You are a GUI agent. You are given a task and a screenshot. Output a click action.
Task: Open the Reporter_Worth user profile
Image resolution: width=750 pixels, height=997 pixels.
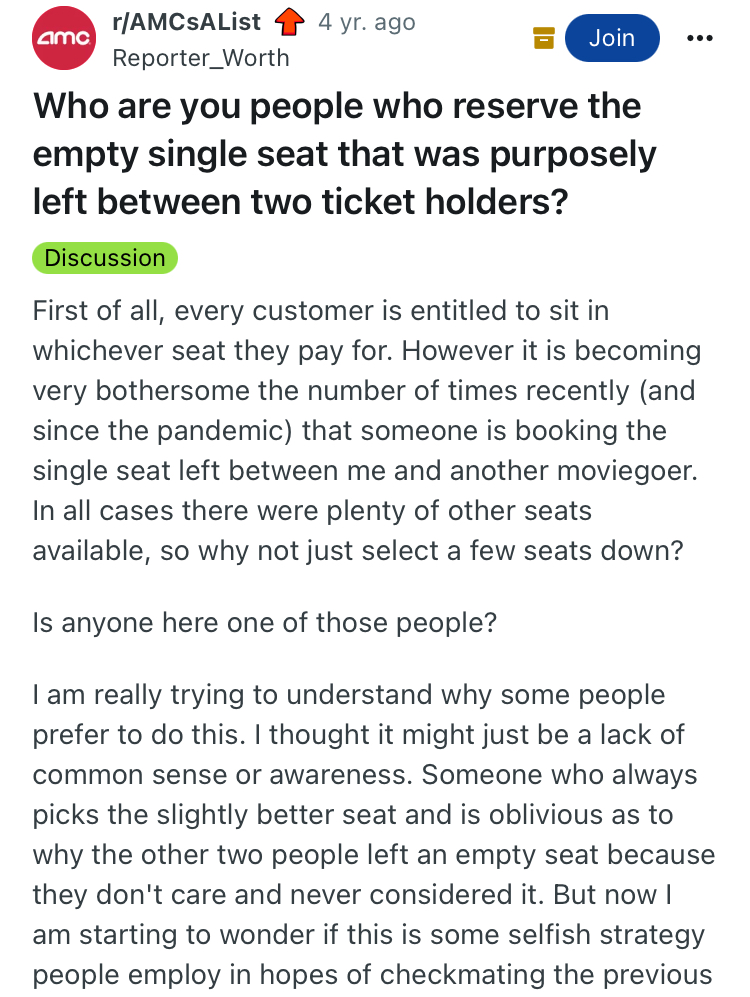pos(201,58)
